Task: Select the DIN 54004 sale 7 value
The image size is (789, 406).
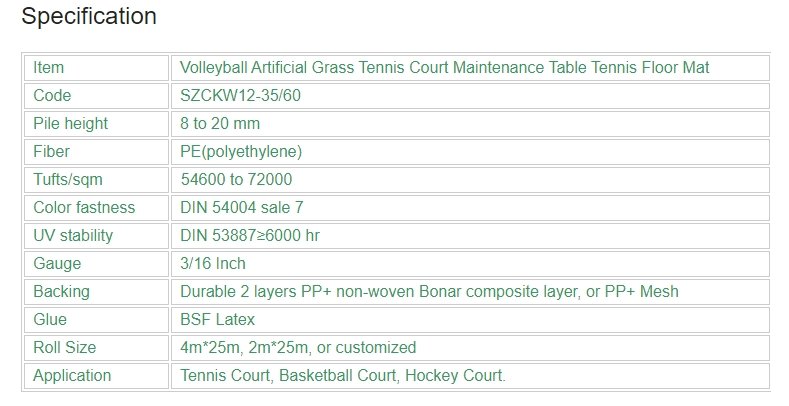Action: pyautogui.click(x=242, y=208)
